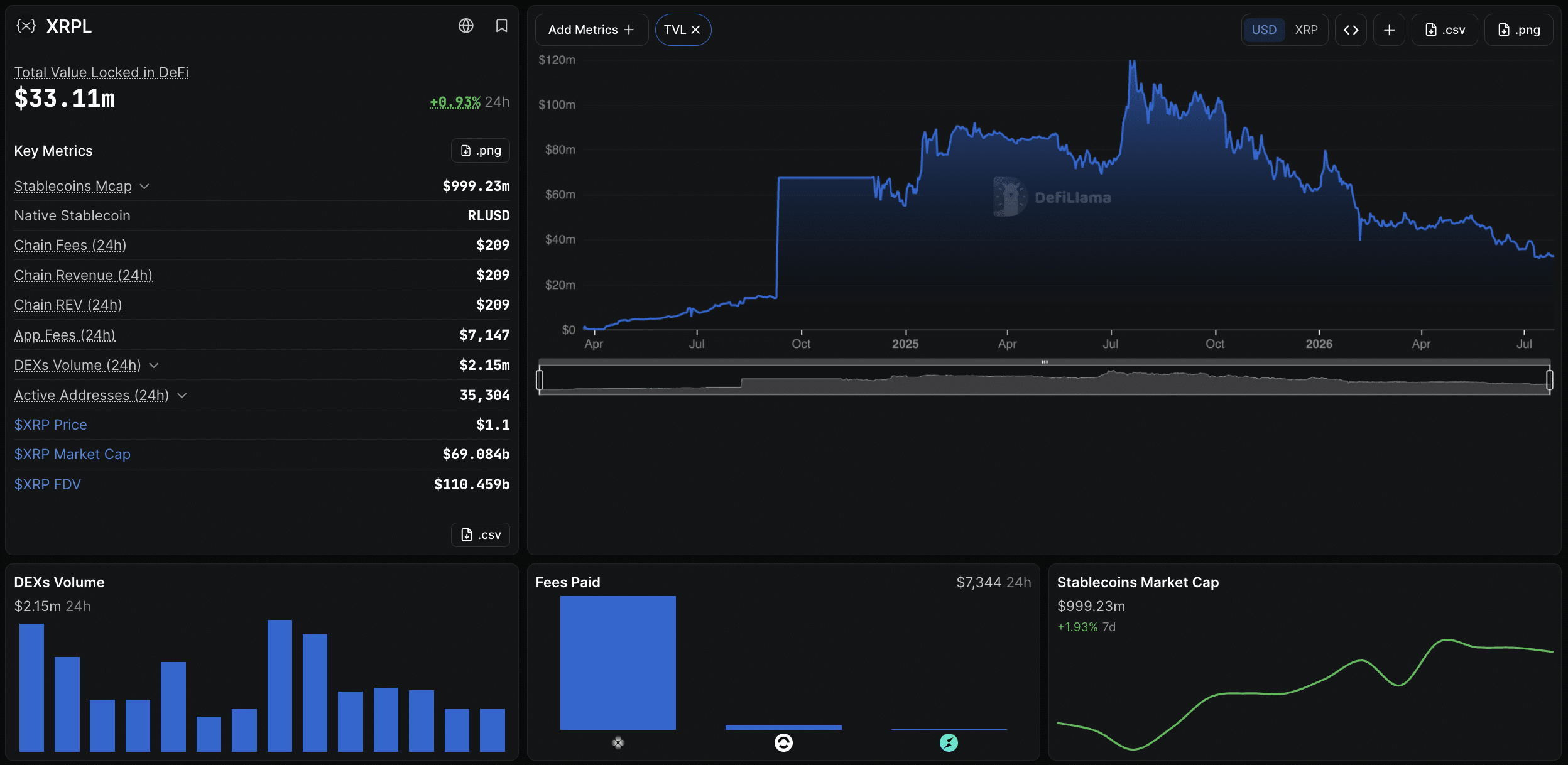
Task: Open the embed code icon
Action: [x=1351, y=30]
